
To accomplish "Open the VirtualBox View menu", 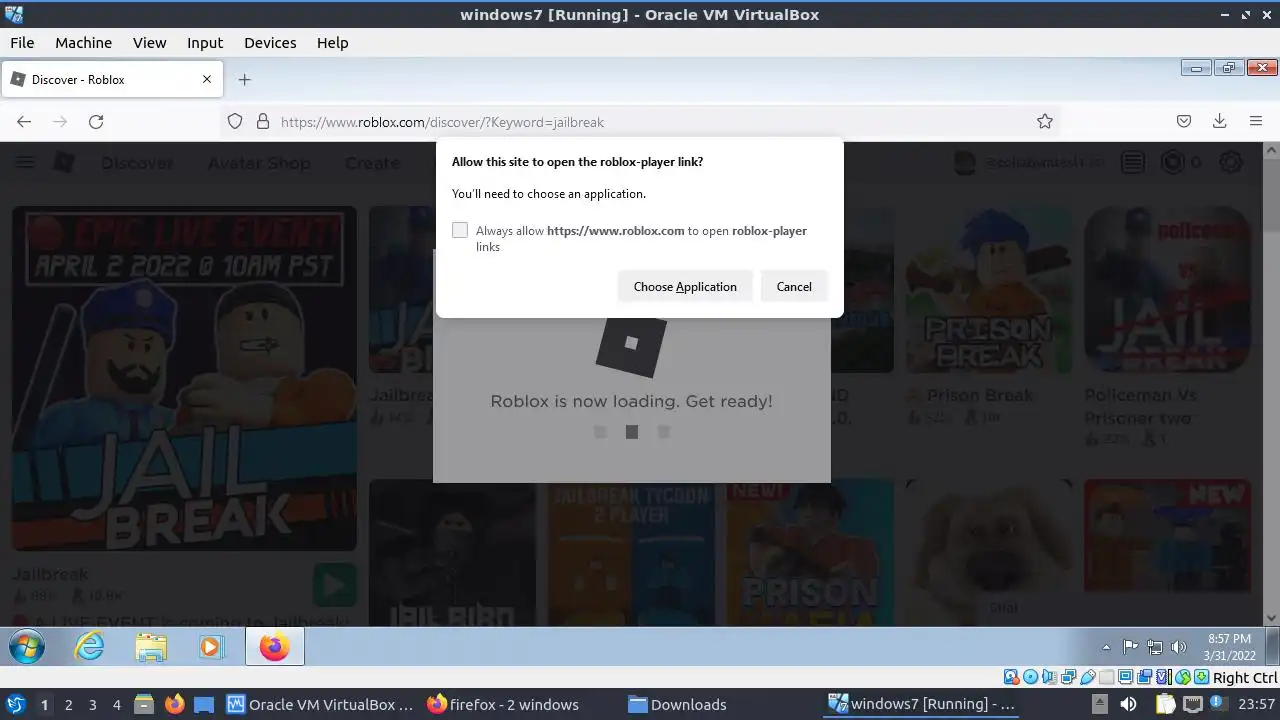I will (x=149, y=43).
